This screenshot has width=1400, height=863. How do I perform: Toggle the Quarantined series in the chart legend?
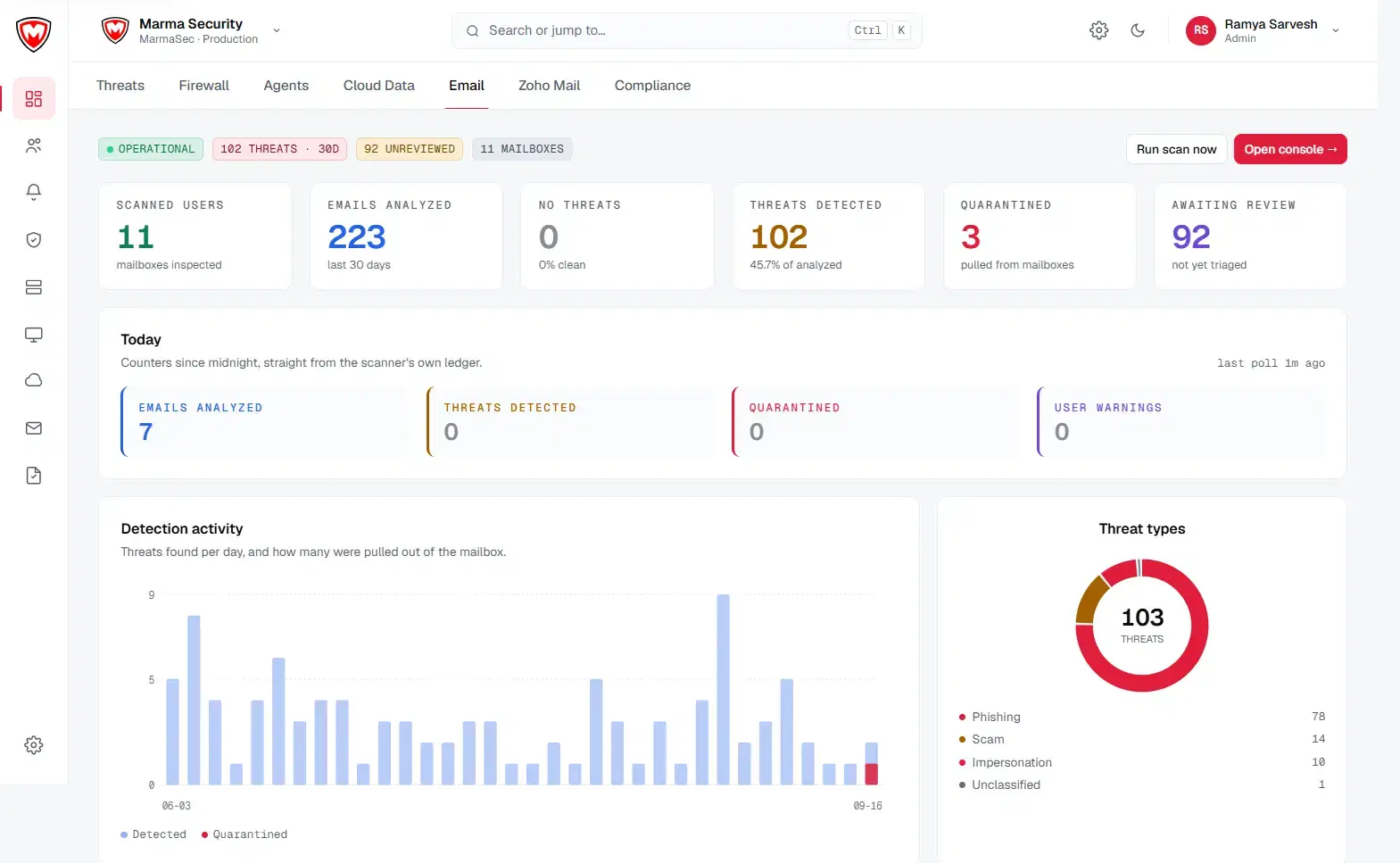coord(244,834)
